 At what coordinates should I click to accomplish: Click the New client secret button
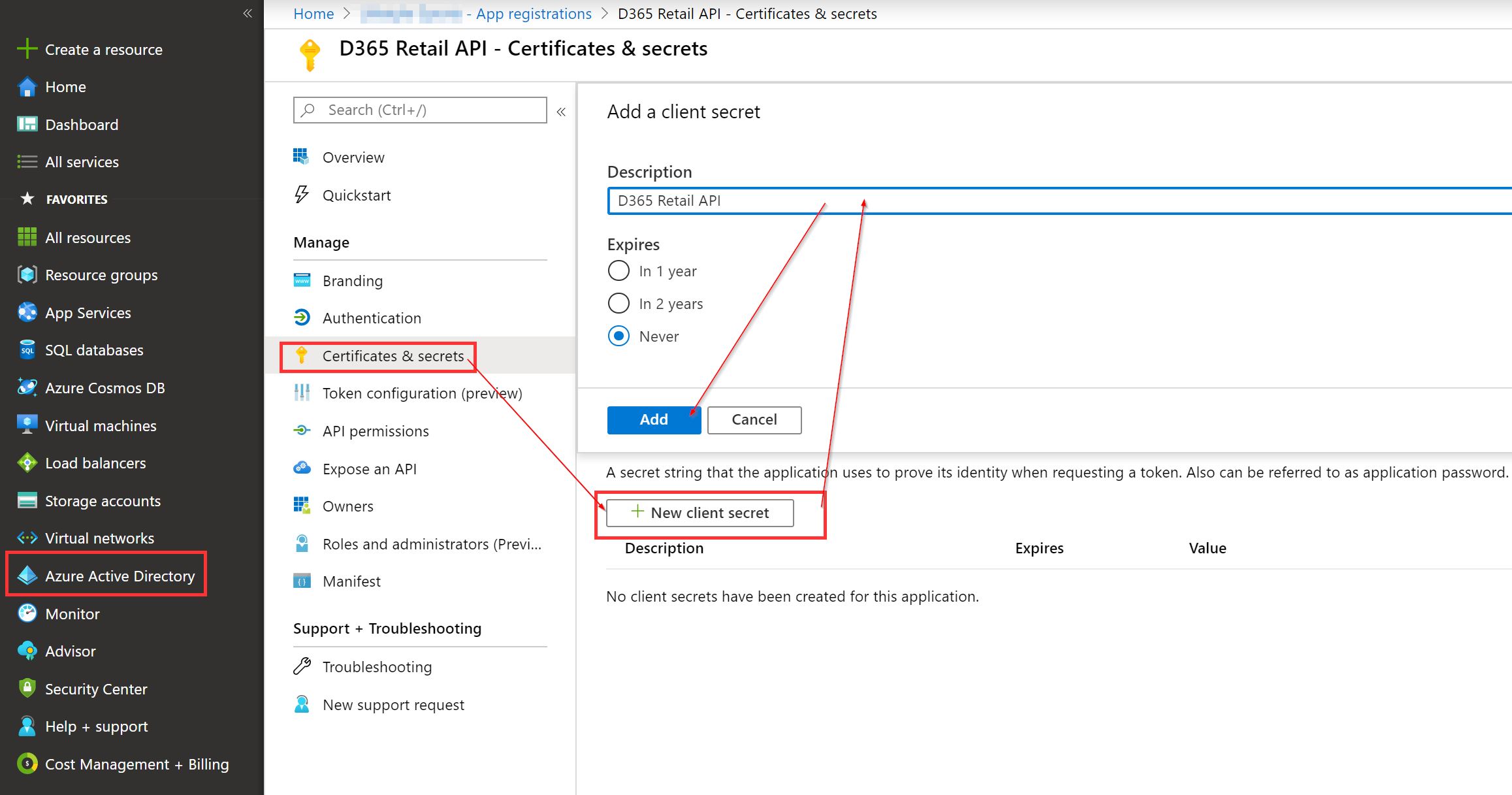(x=700, y=513)
